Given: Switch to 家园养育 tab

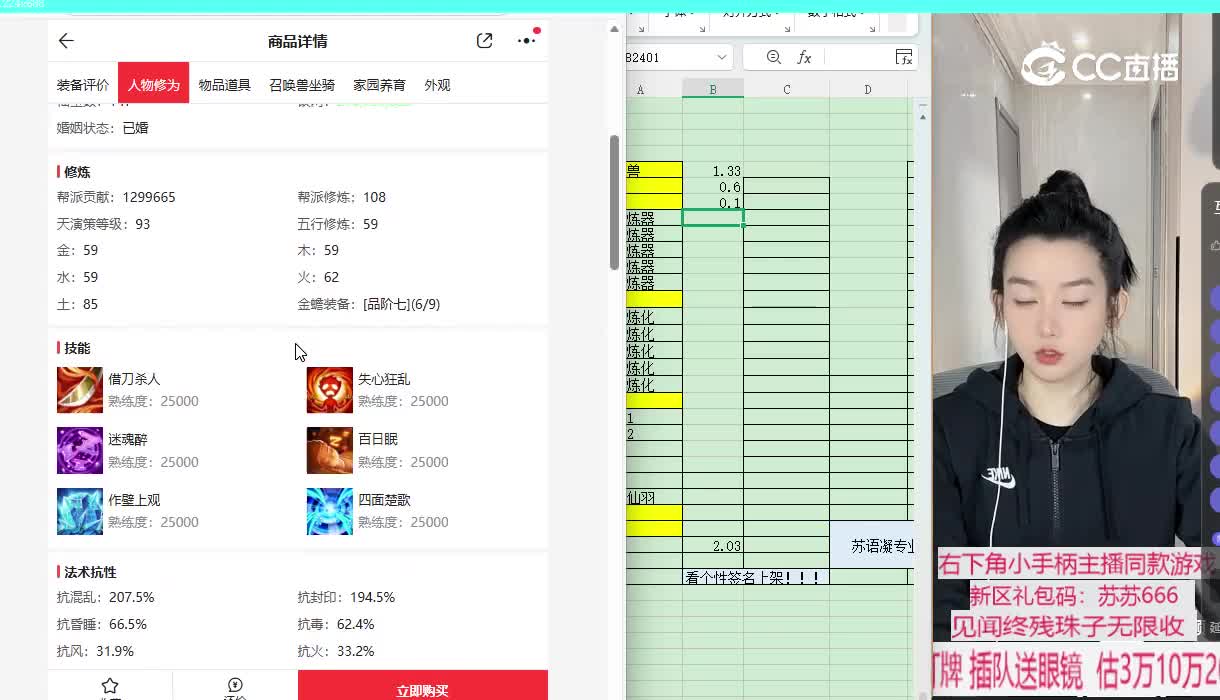Looking at the screenshot, I should coord(379,85).
